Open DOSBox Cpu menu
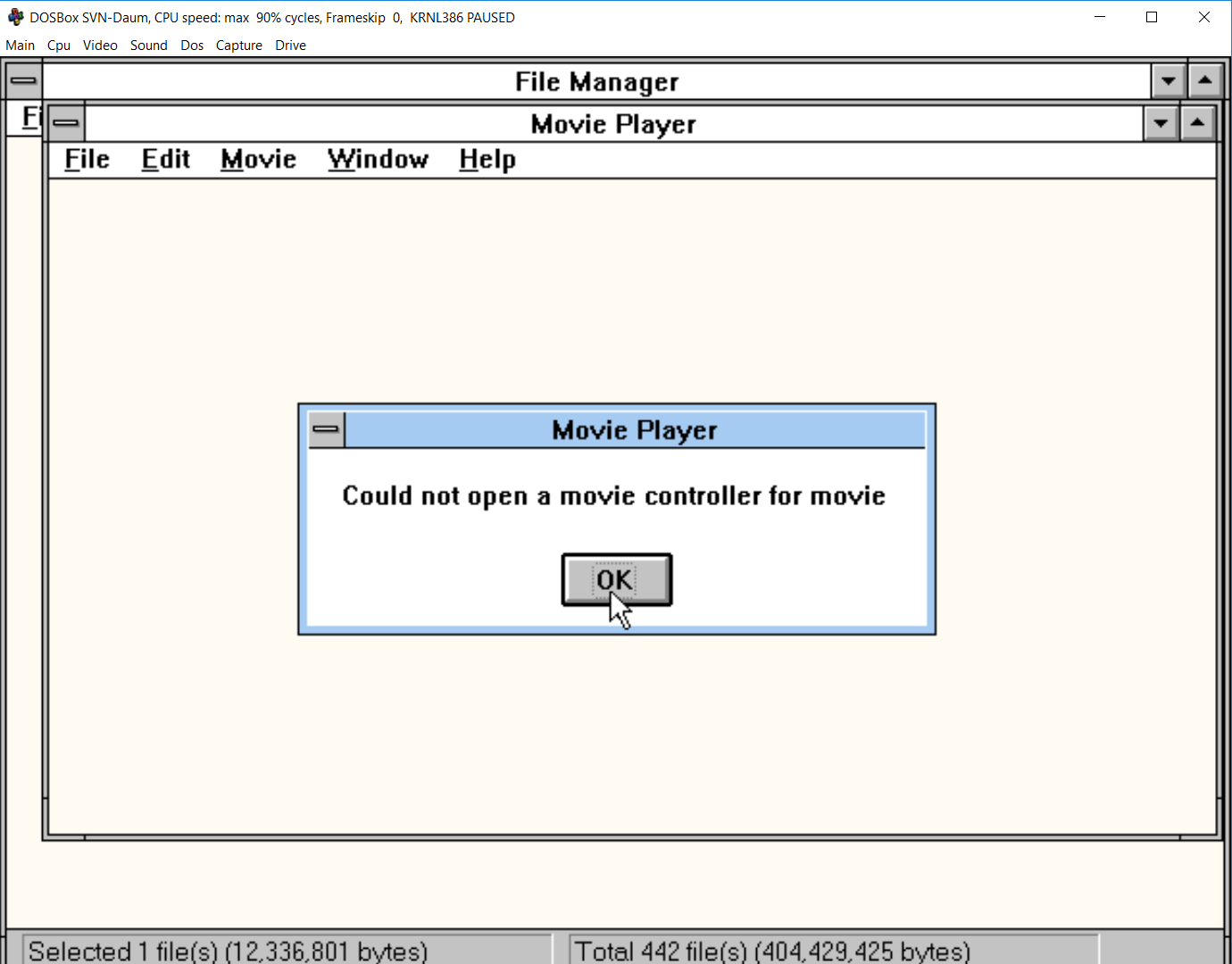Viewport: 1232px width, 964px height. [59, 46]
